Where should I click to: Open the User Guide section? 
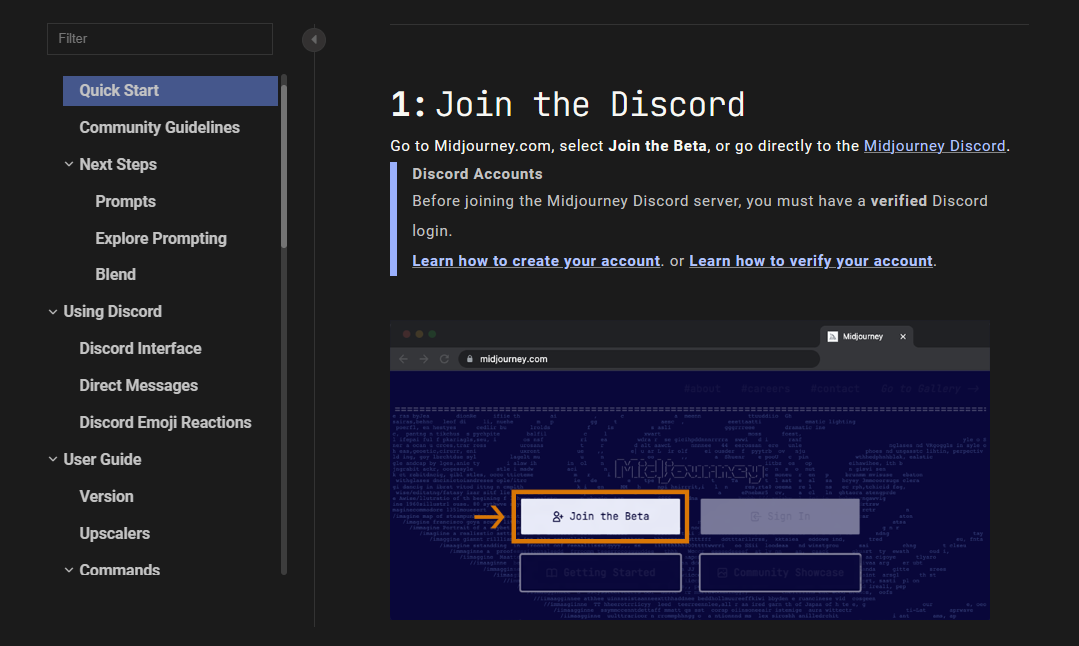pos(103,460)
